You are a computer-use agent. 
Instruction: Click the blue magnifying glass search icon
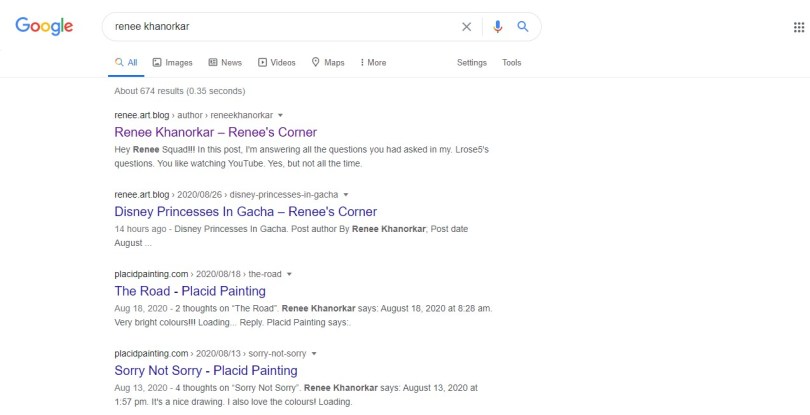[522, 27]
